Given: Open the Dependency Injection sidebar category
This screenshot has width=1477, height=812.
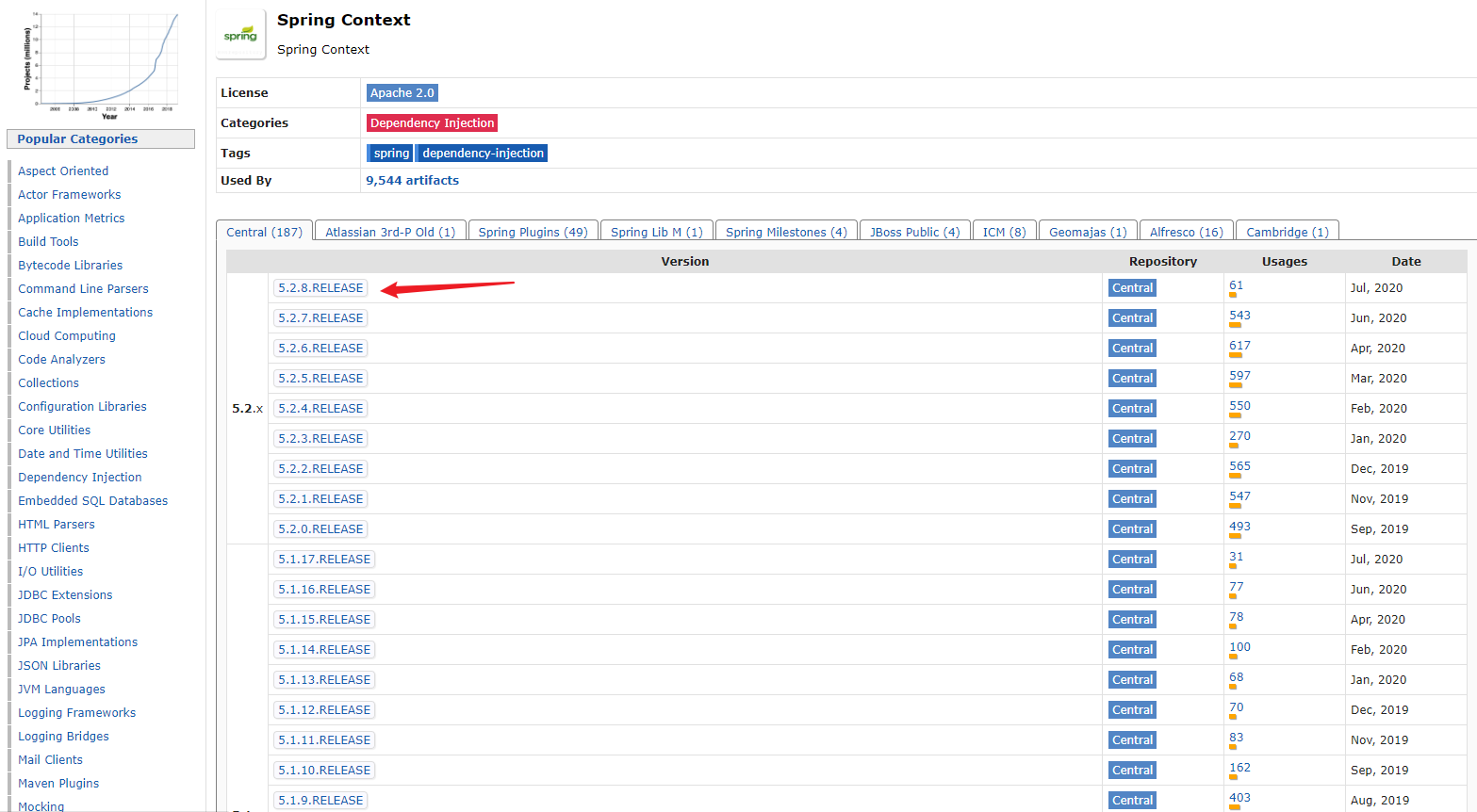Looking at the screenshot, I should pos(80,478).
